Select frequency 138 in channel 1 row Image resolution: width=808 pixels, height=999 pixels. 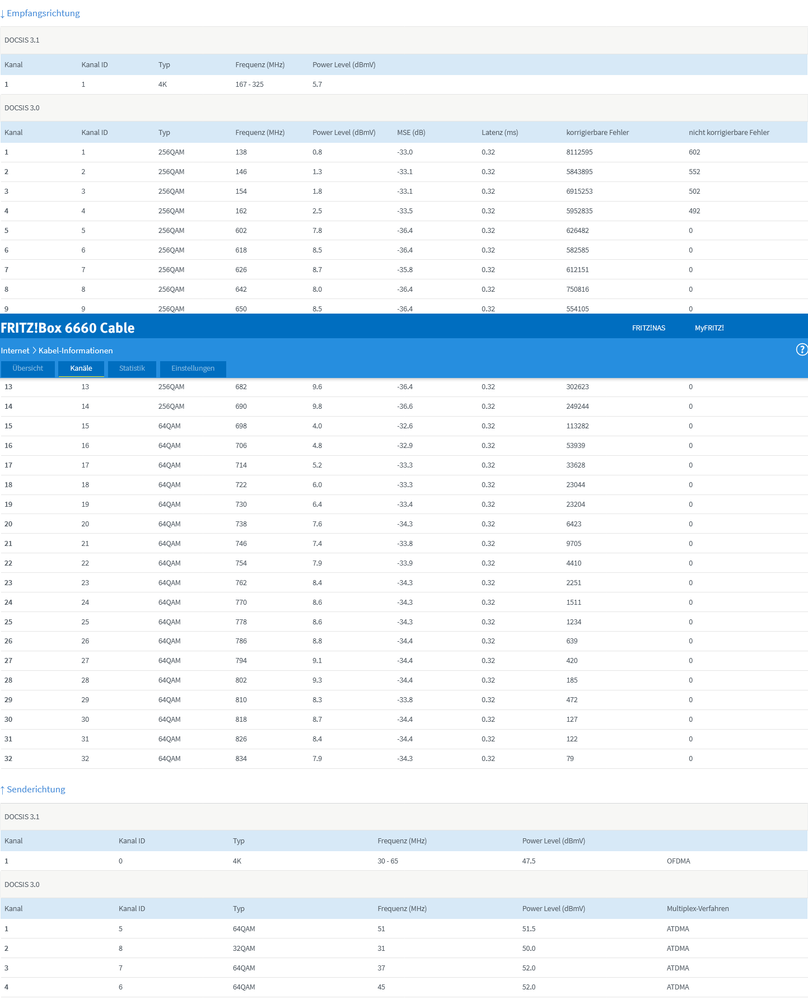click(x=241, y=152)
